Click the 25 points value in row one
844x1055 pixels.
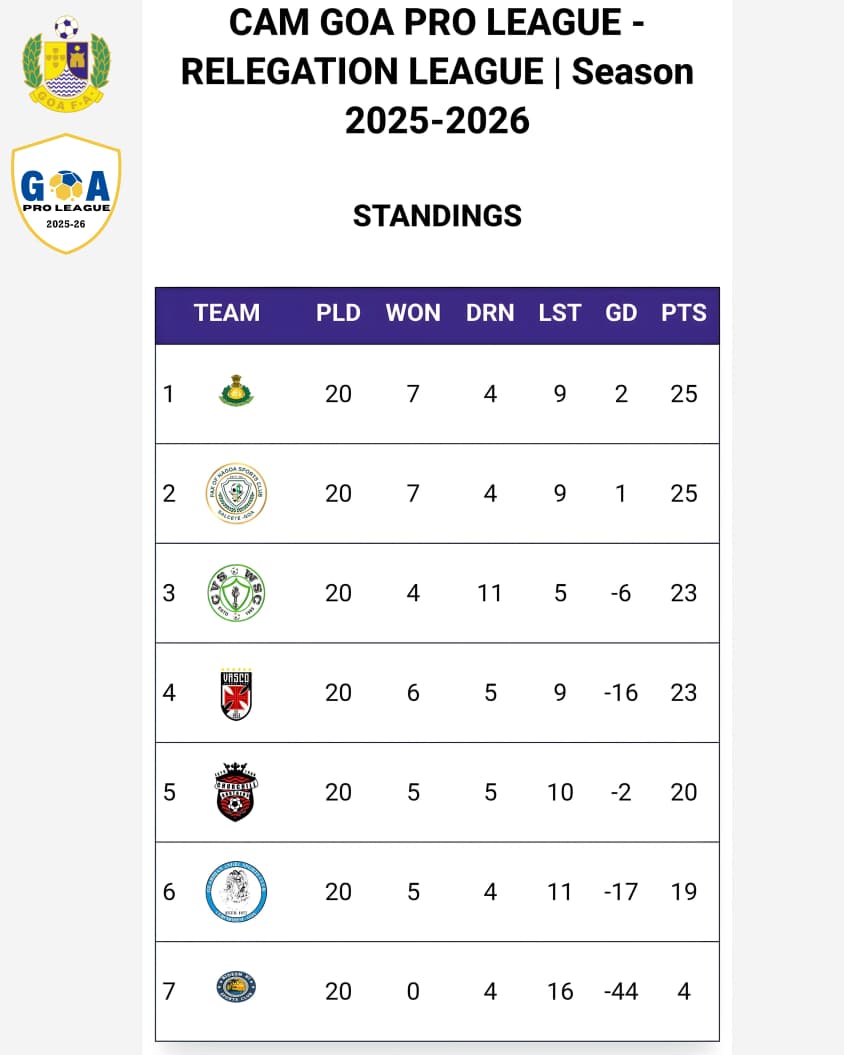click(684, 394)
